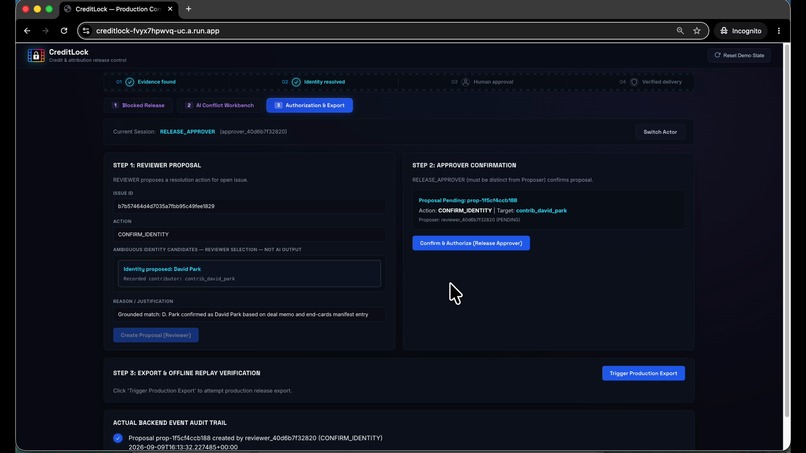Click the page vertical scrollbar
The width and height of the screenshot is (806, 453).
click(x=786, y=230)
